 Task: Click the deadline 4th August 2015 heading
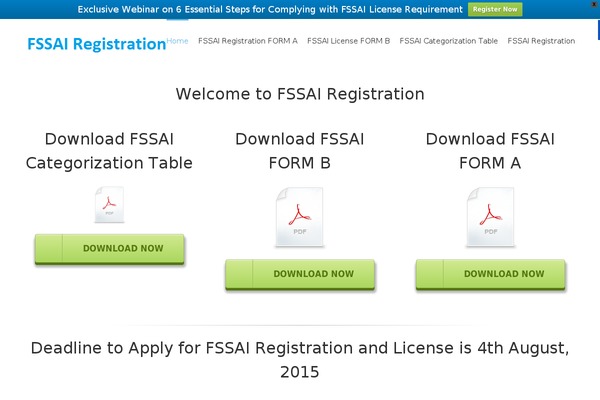(300, 360)
